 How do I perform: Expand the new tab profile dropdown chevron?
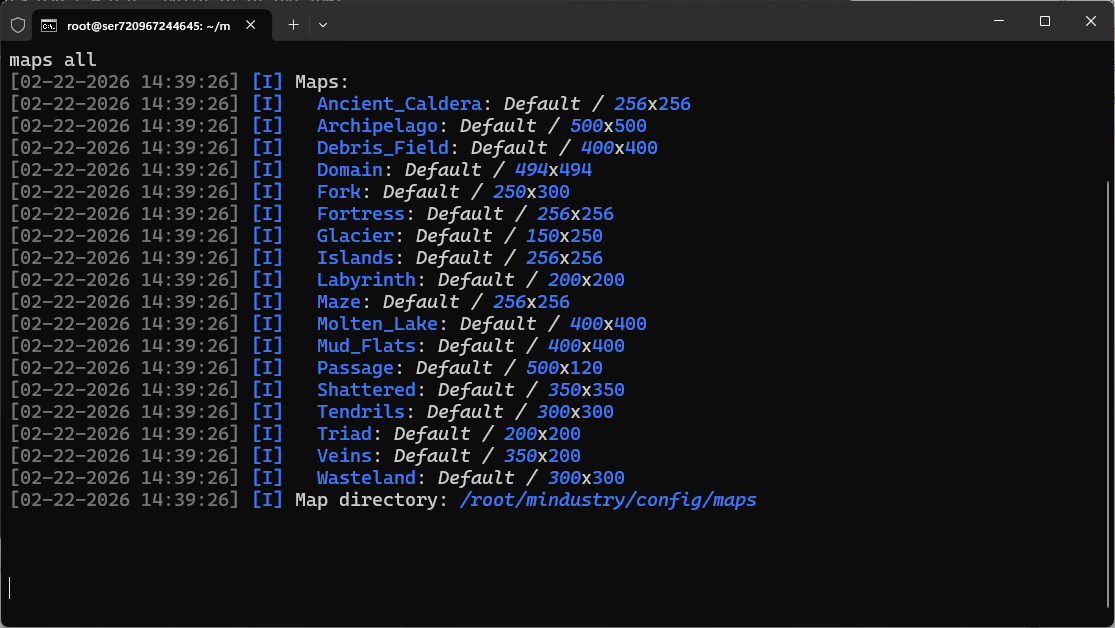(x=322, y=24)
